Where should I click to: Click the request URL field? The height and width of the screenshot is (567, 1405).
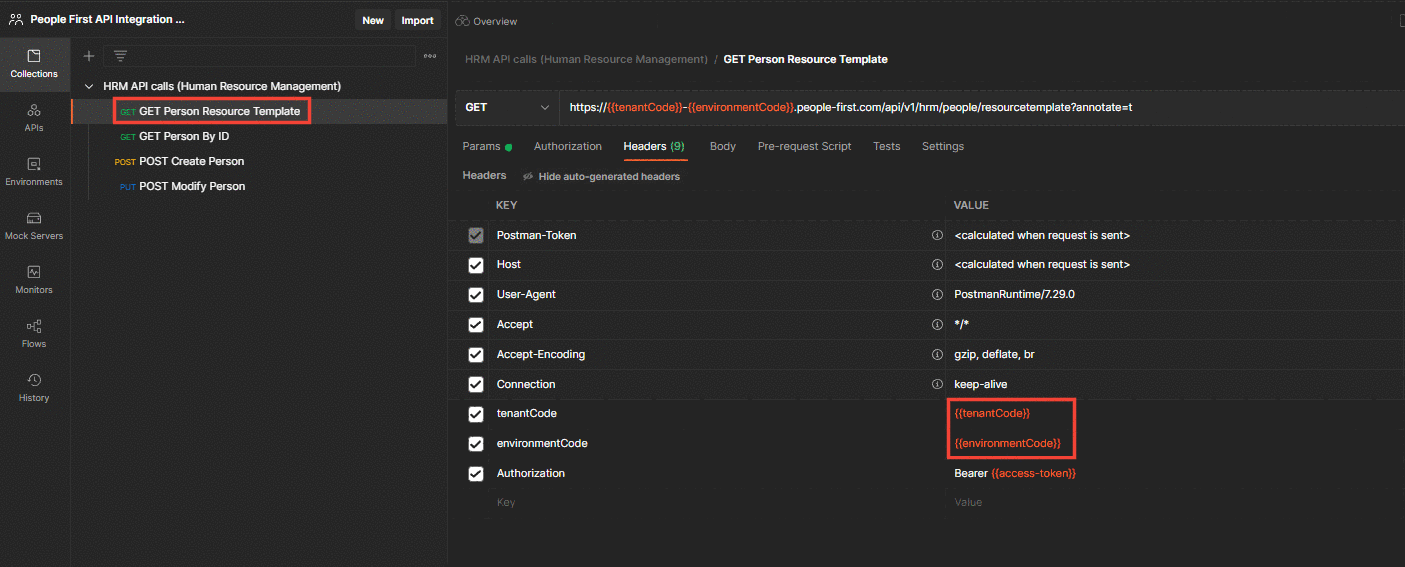pos(982,107)
